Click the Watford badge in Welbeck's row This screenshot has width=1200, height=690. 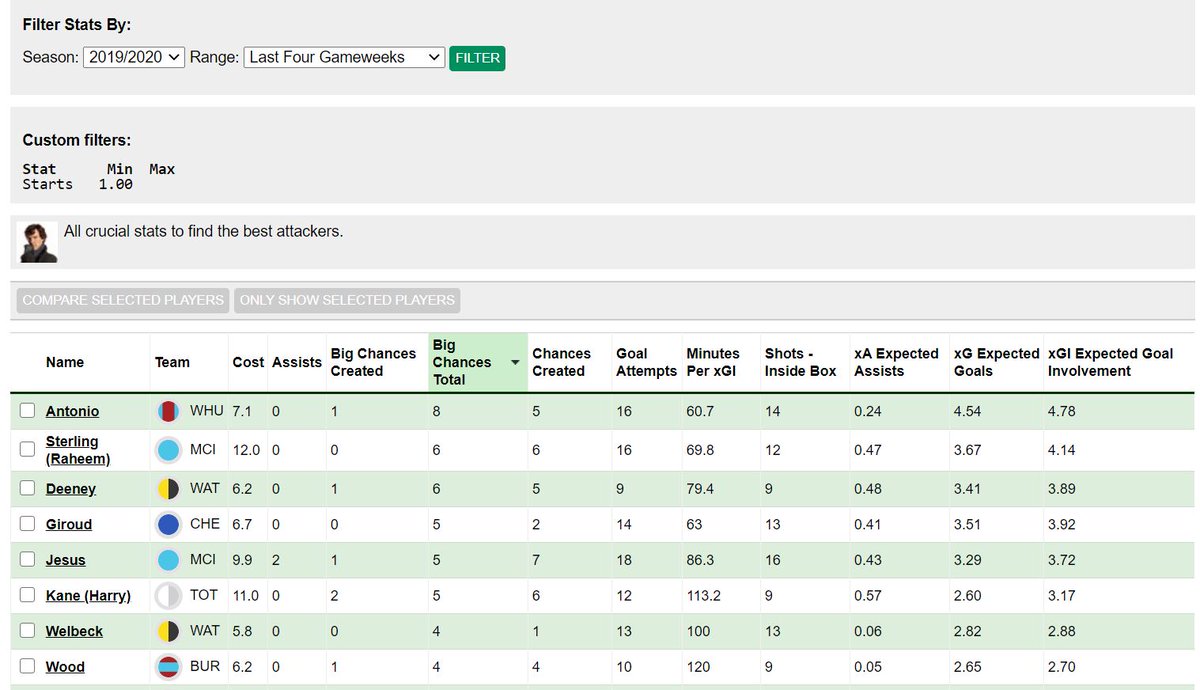[169, 631]
